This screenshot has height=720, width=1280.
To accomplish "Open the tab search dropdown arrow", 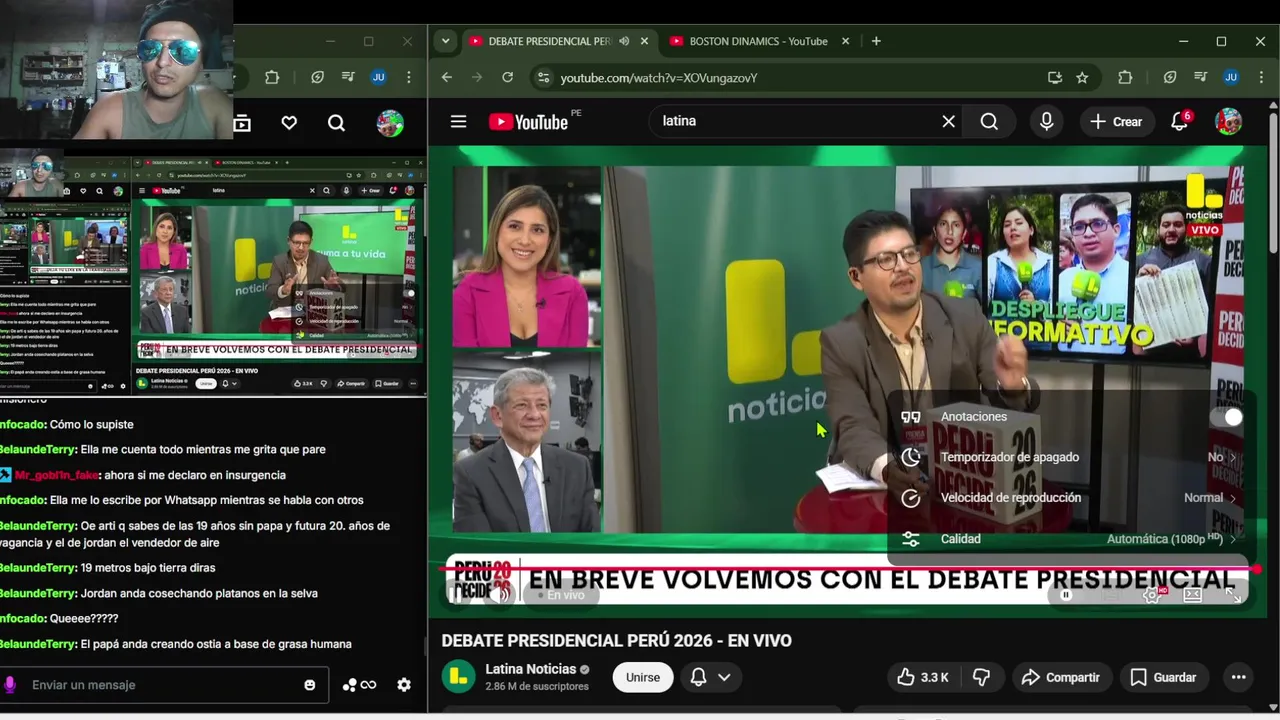I will (445, 41).
